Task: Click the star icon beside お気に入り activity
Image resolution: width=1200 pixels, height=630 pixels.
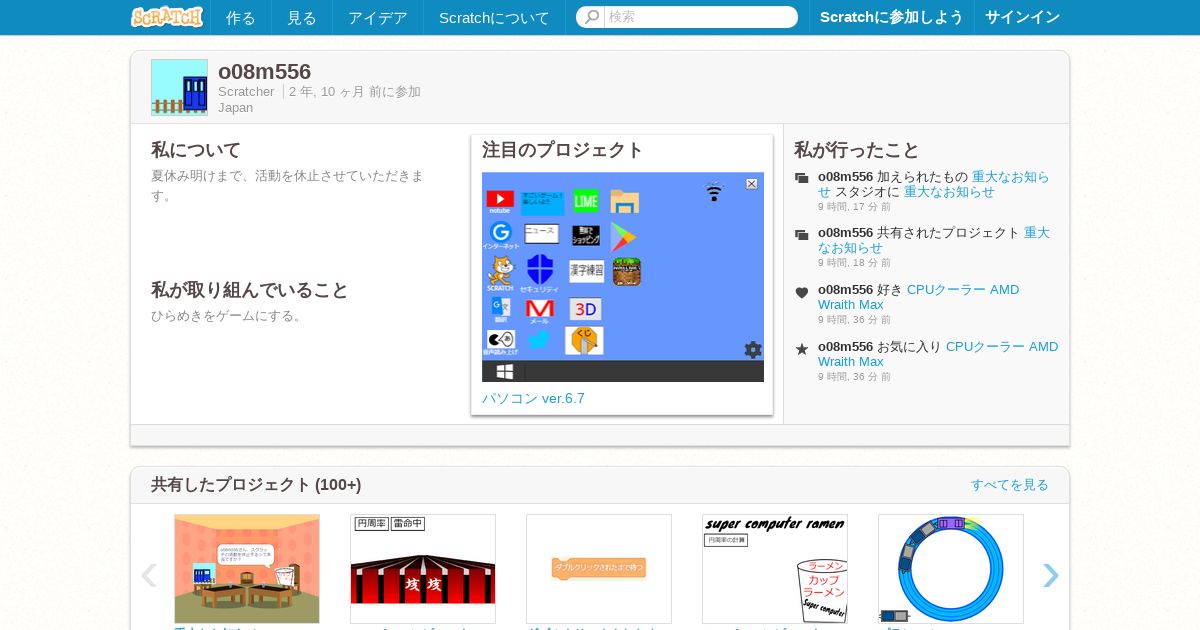Action: 802,349
